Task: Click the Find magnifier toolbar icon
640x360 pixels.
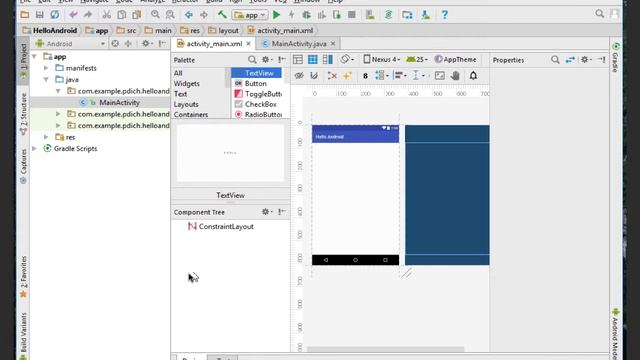Action: coord(155,15)
